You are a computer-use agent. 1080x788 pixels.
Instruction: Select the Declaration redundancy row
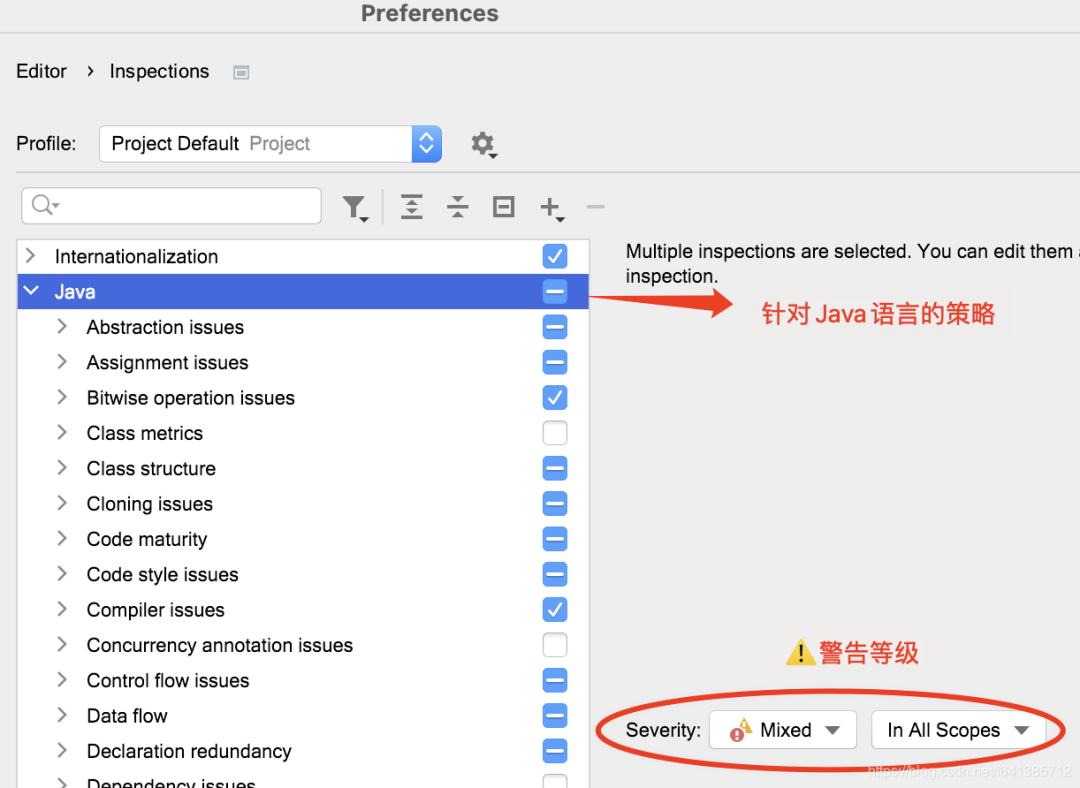(x=303, y=751)
